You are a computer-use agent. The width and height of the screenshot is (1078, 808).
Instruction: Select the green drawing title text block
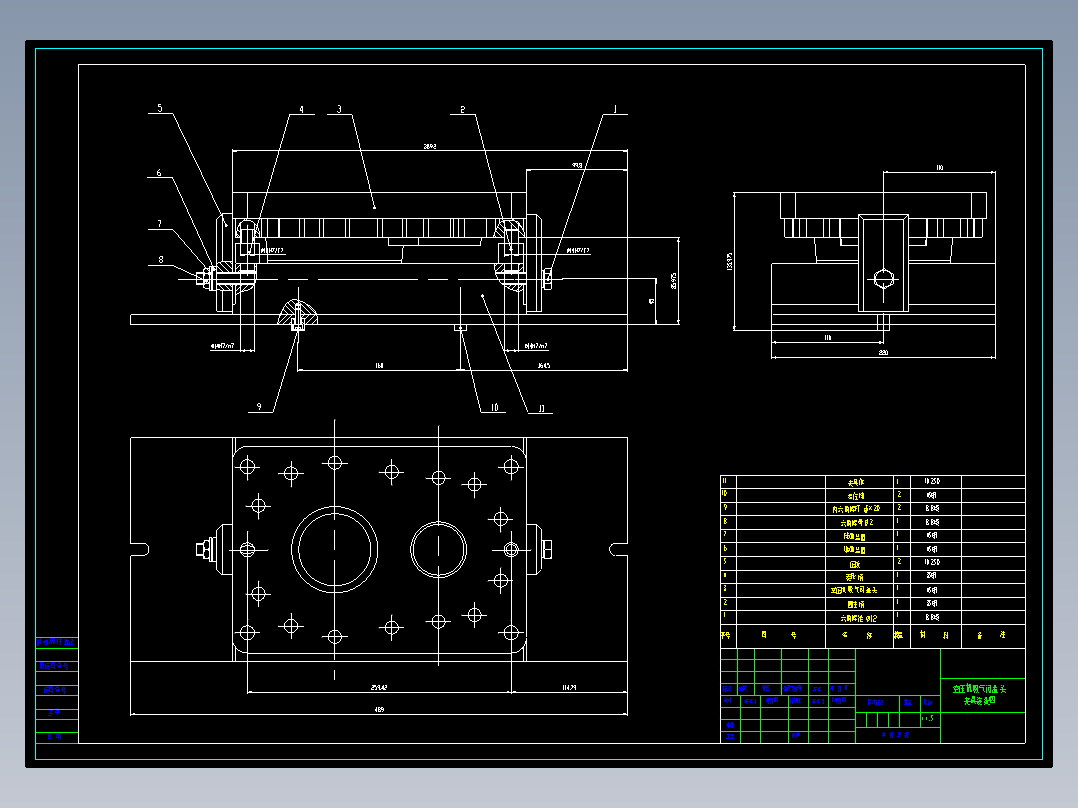click(980, 695)
